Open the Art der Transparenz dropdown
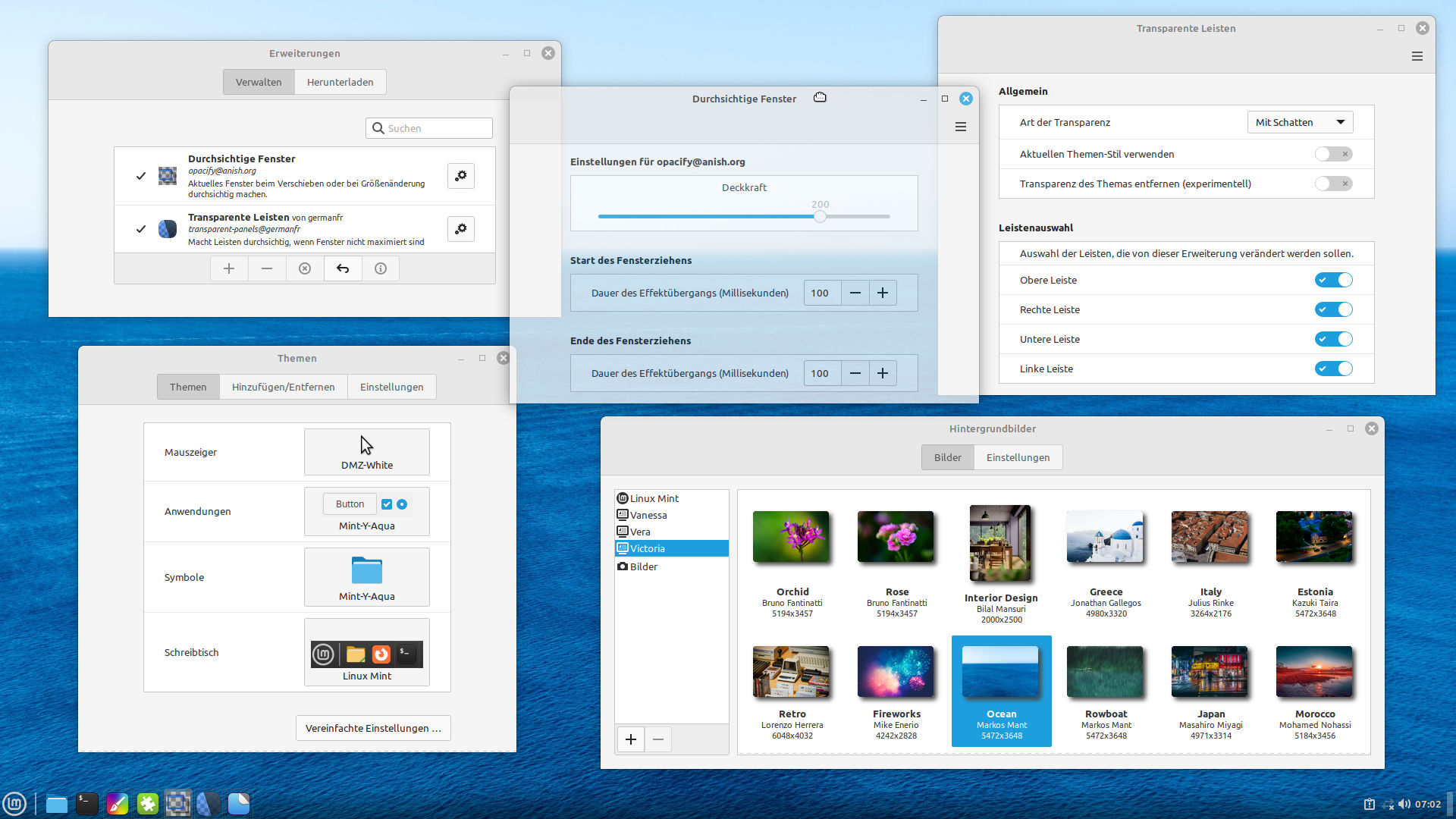1456x819 pixels. click(x=1297, y=122)
